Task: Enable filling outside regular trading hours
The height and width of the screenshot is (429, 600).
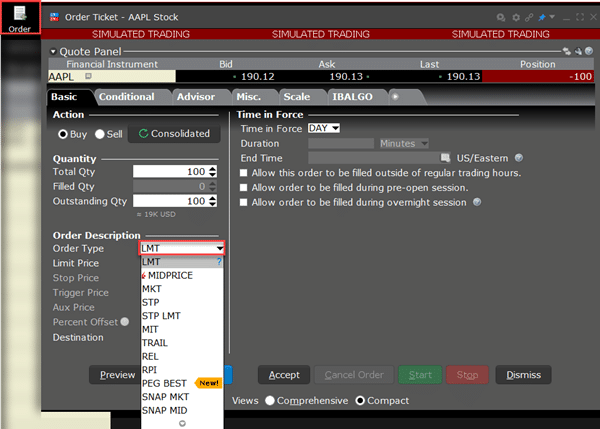Action: [244, 173]
